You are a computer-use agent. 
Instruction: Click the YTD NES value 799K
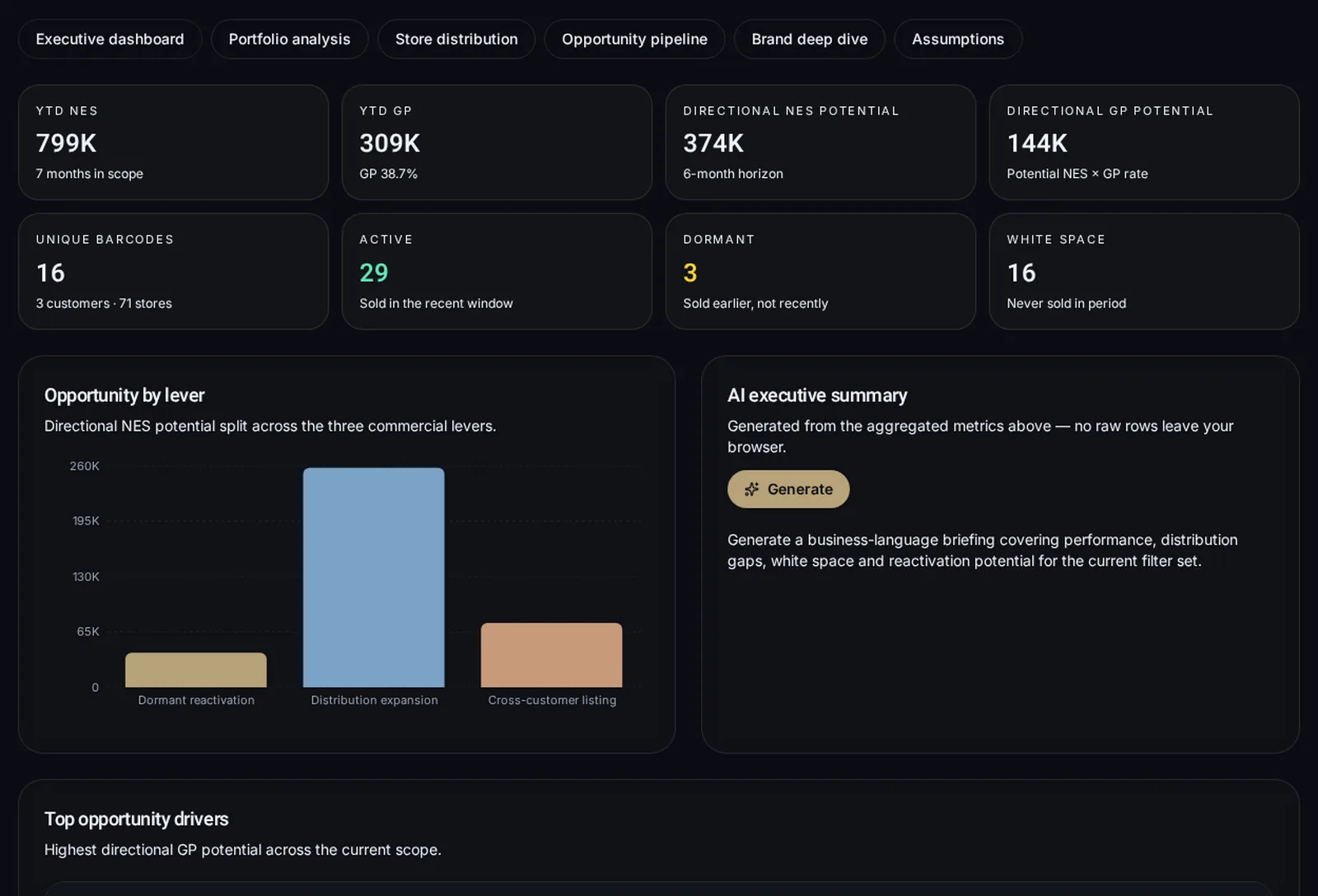(x=66, y=143)
